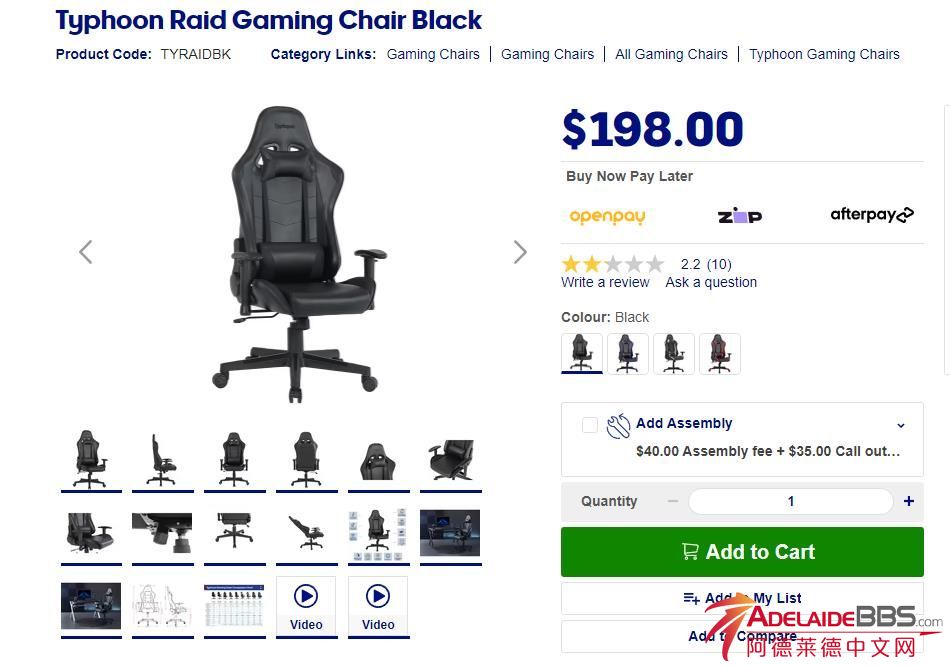
Task: Click the quantity input field
Action: [791, 501]
